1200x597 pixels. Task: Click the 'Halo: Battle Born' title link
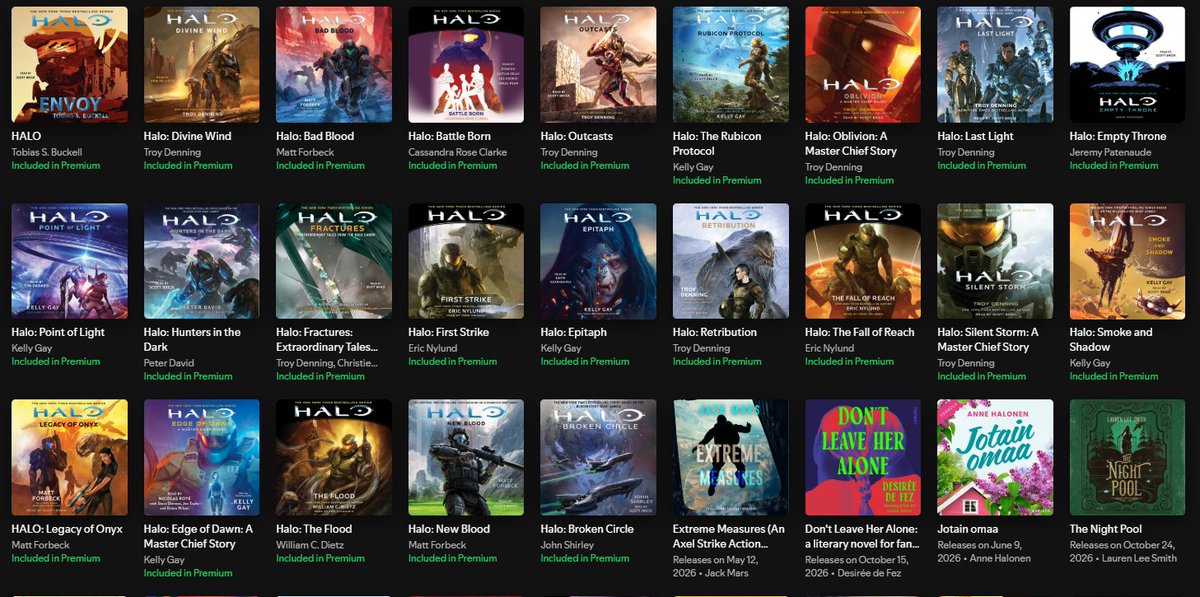click(x=449, y=136)
